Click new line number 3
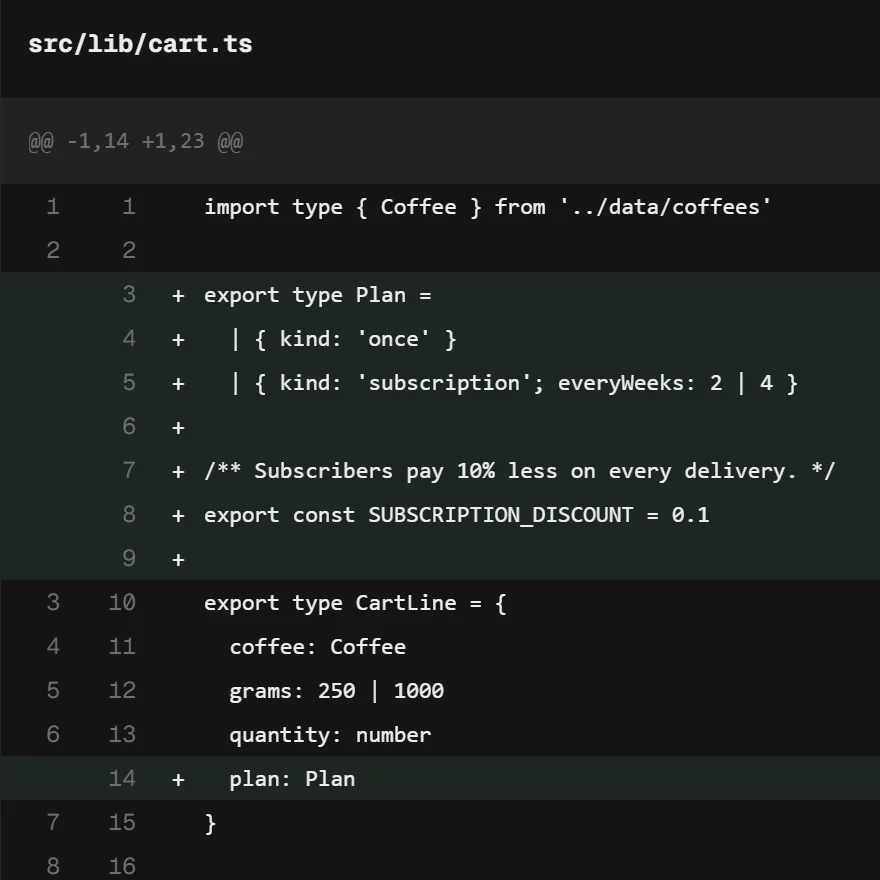880x880 pixels. 129,295
